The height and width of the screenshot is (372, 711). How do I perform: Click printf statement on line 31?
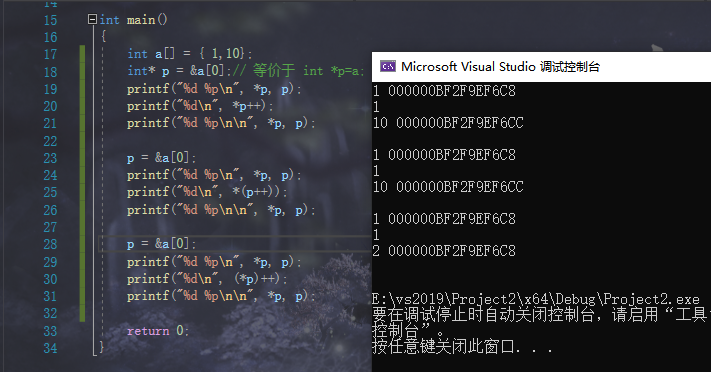coord(221,296)
